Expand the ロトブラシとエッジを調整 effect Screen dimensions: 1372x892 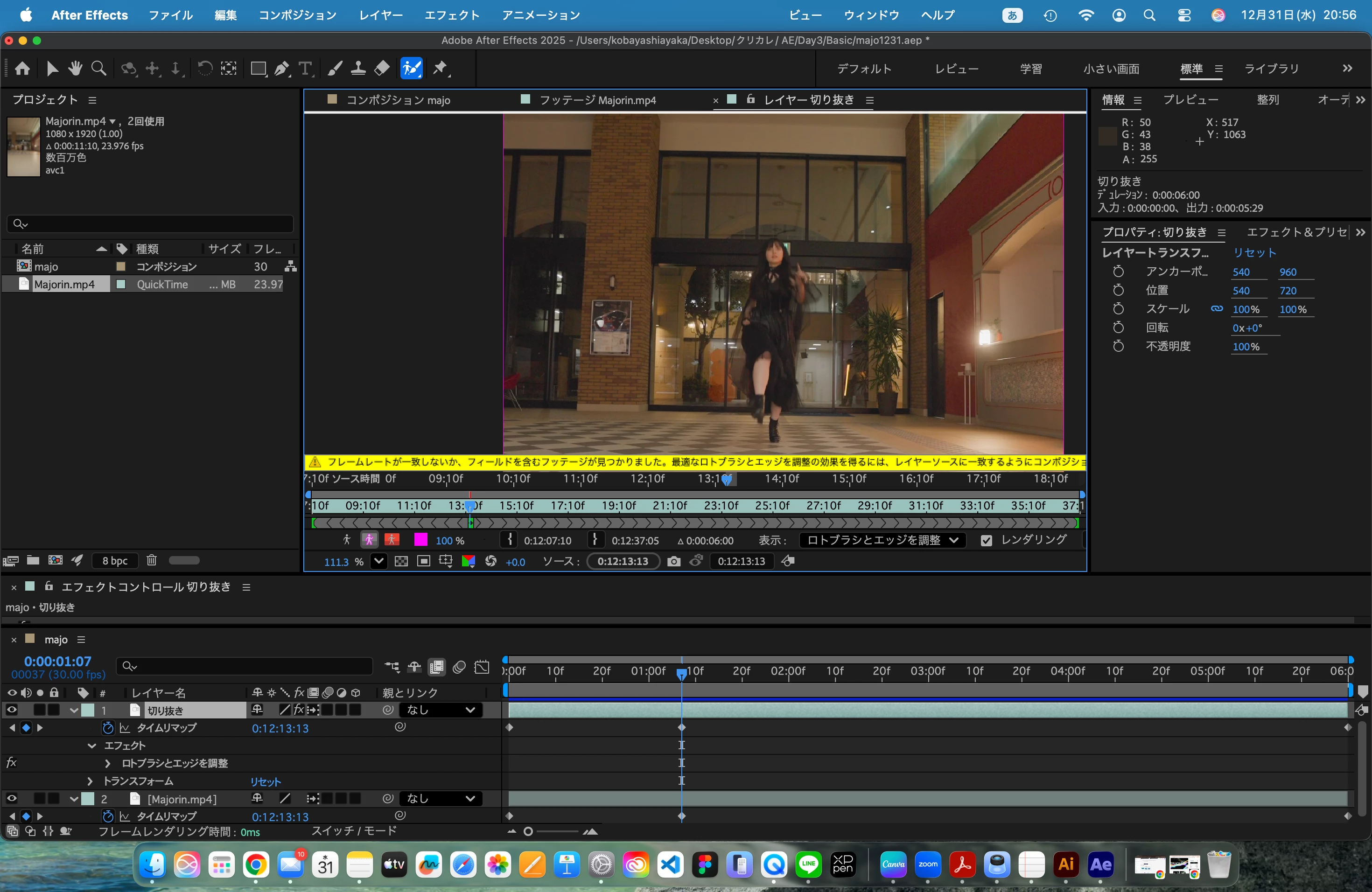click(x=107, y=764)
